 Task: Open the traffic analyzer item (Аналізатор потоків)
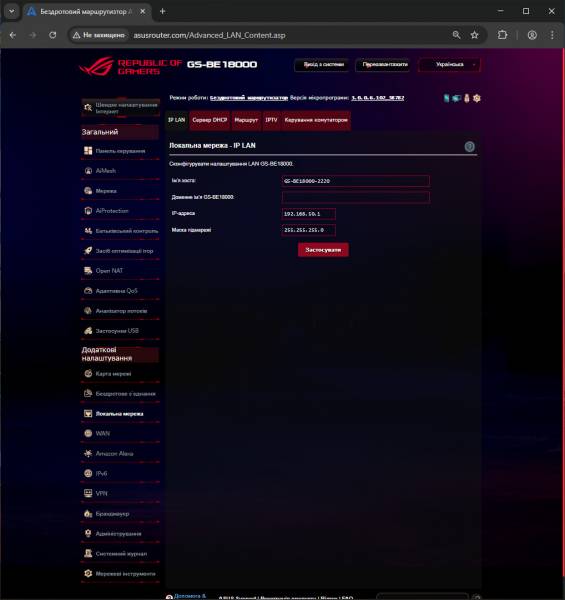coord(120,311)
